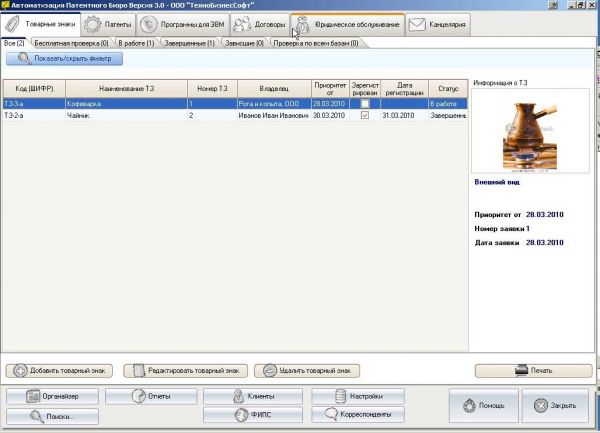Open the Органайзер button

coord(52,396)
